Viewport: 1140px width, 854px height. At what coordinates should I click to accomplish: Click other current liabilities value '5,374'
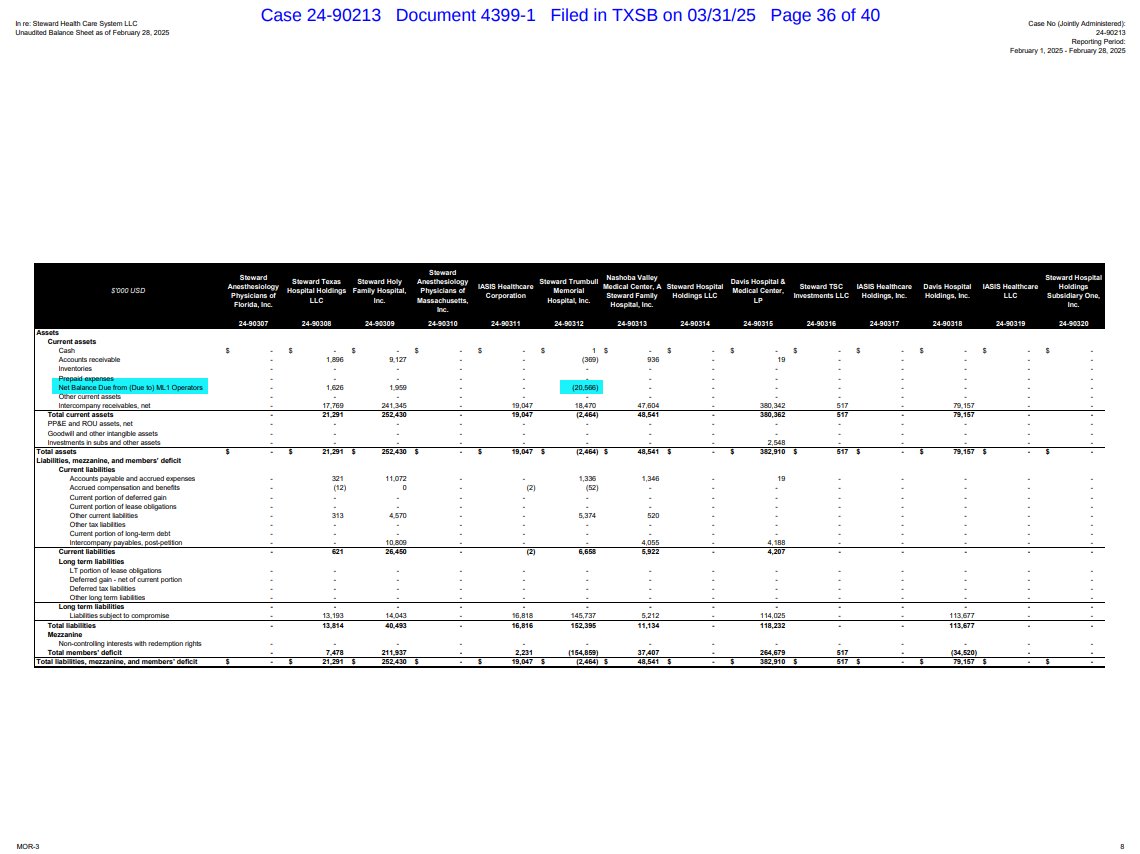[x=587, y=516]
